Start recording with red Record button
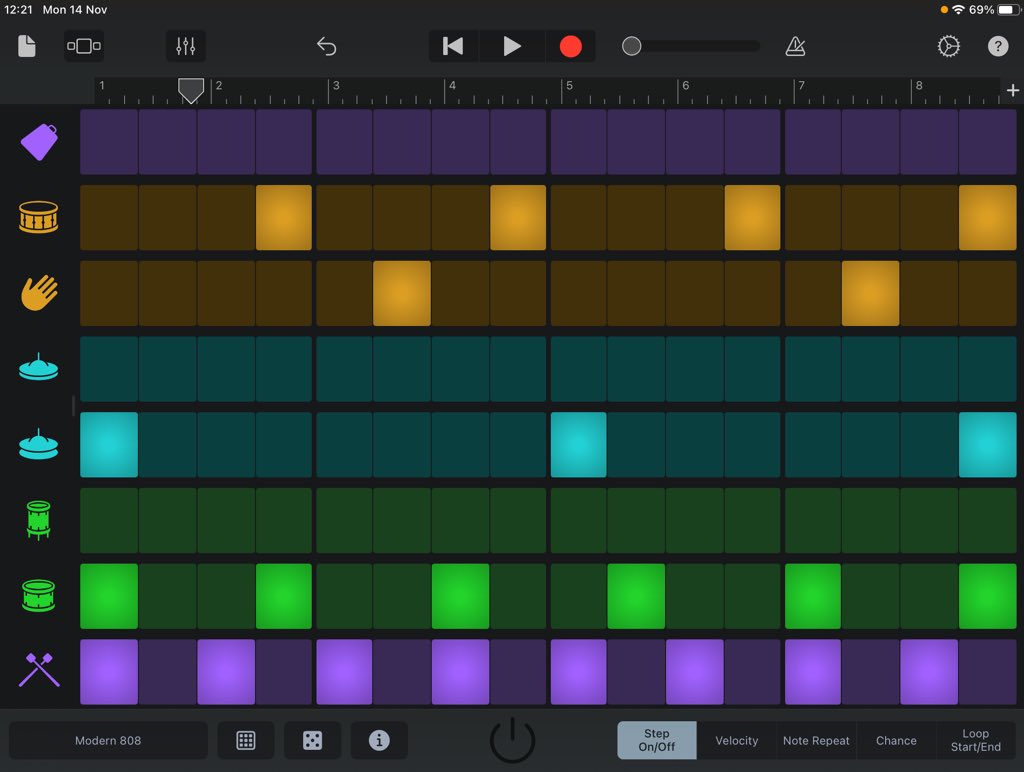Screen dimensions: 1024x772 tap(570, 46)
